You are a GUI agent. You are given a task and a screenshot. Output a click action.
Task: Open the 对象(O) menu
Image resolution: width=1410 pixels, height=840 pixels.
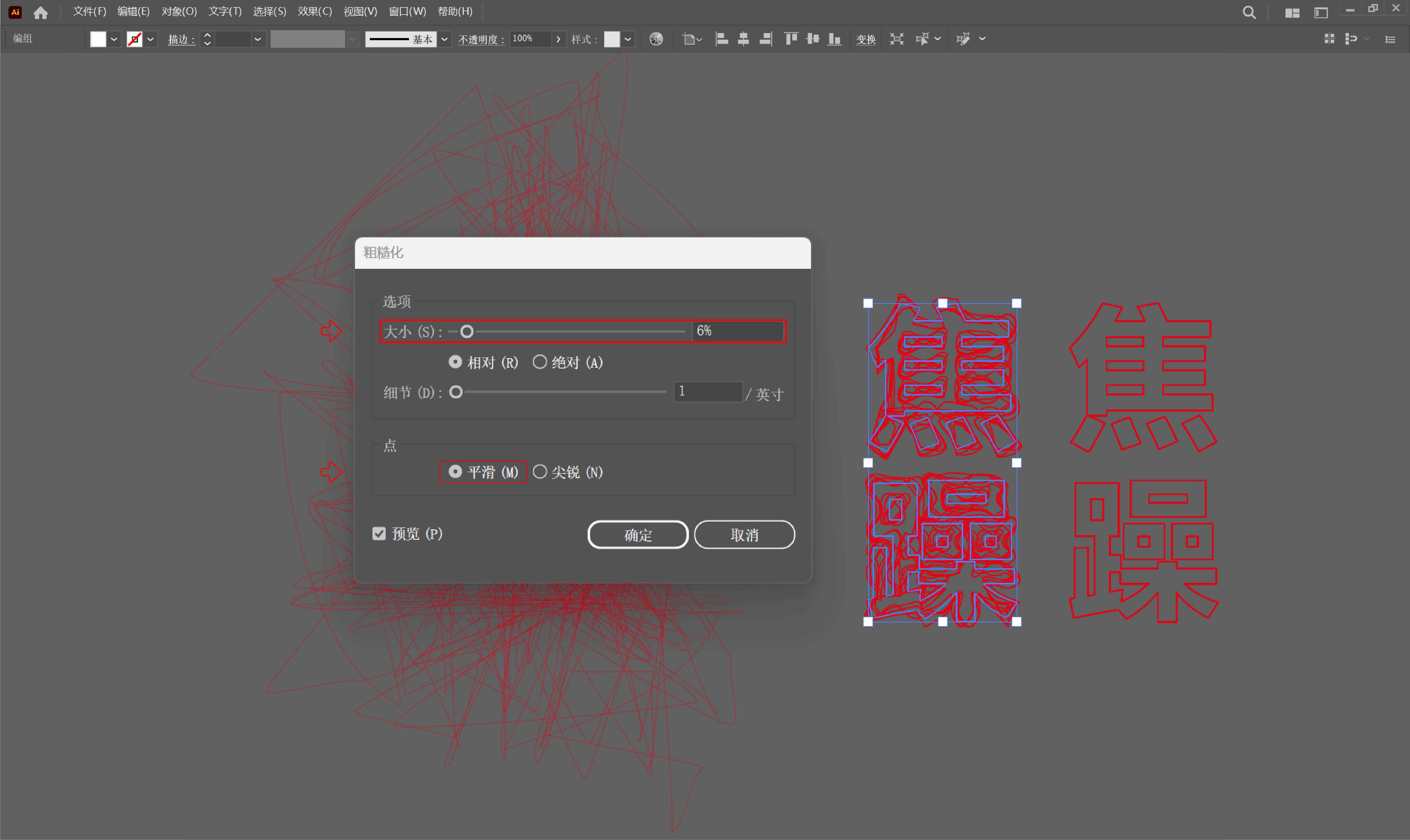pos(179,11)
